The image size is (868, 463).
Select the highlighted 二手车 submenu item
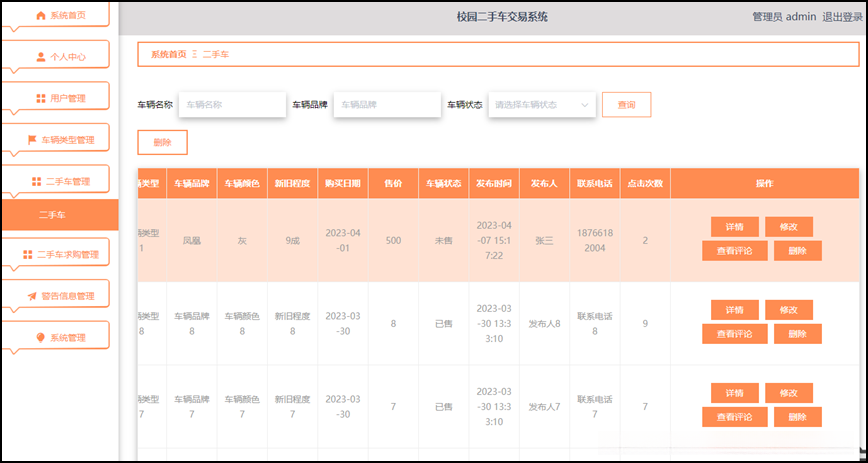[x=60, y=215]
